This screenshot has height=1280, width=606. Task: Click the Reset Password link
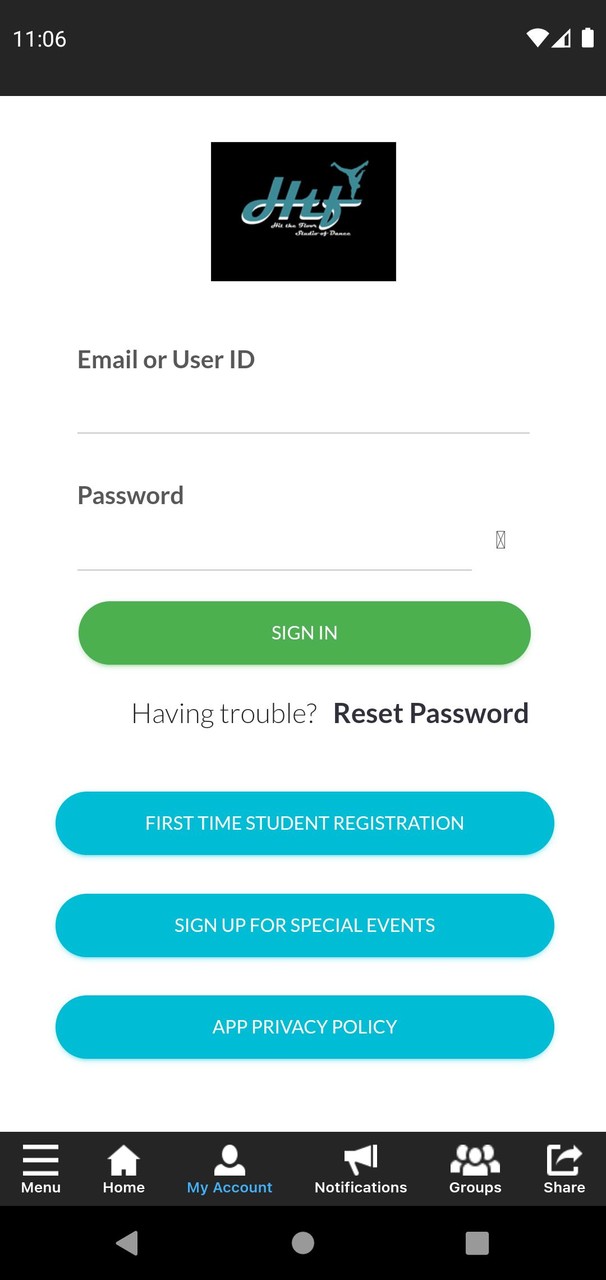tap(430, 713)
